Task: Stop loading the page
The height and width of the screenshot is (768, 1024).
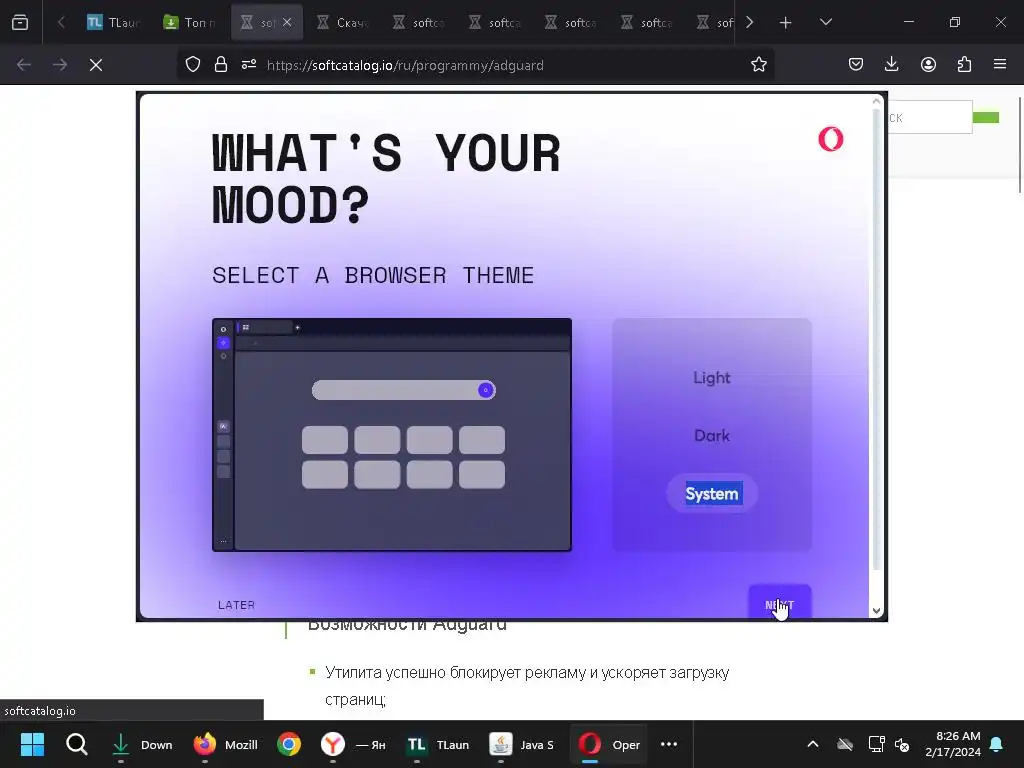Action: click(96, 65)
